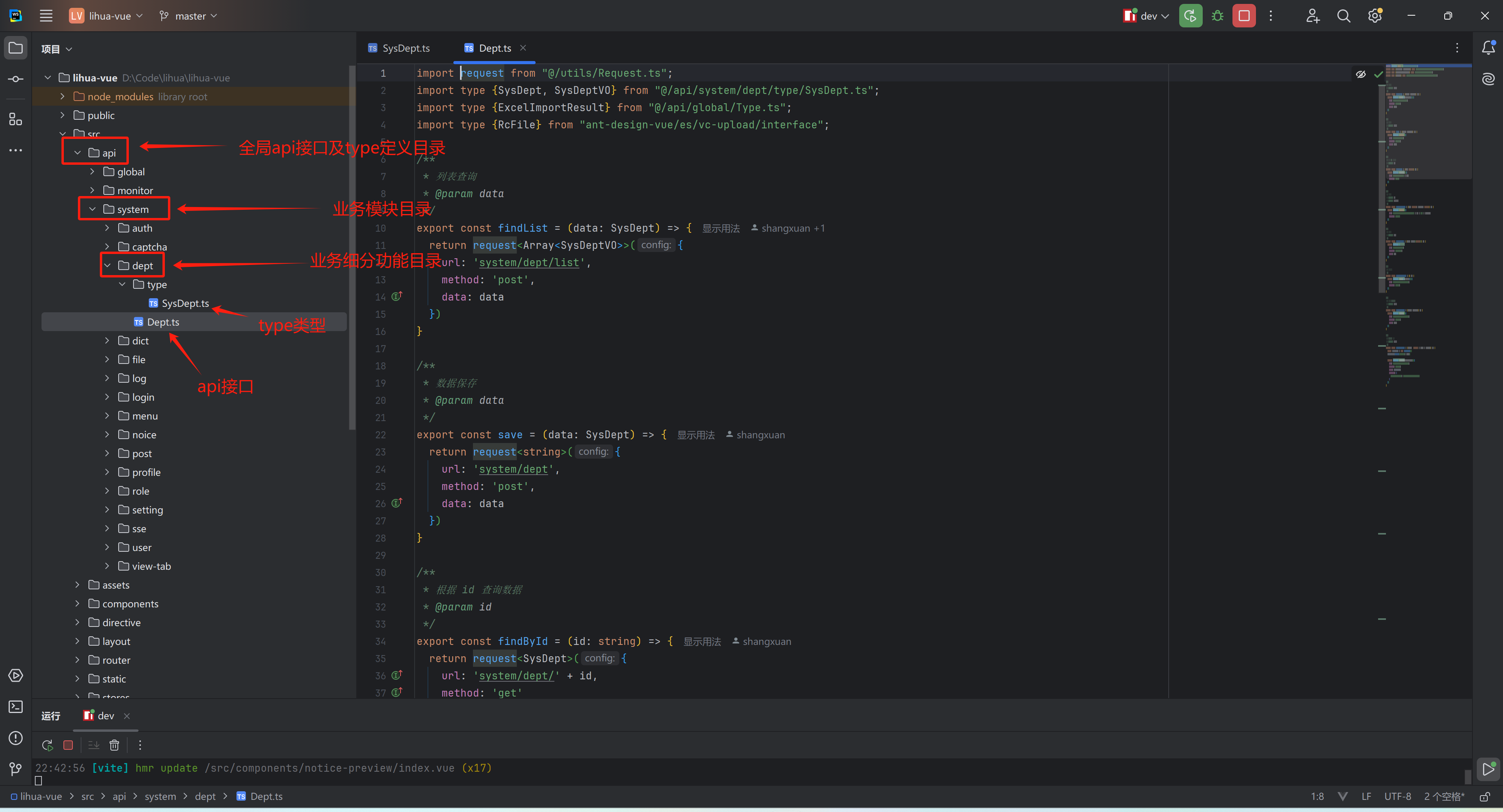Open the Problems tool window icon

coord(16,738)
